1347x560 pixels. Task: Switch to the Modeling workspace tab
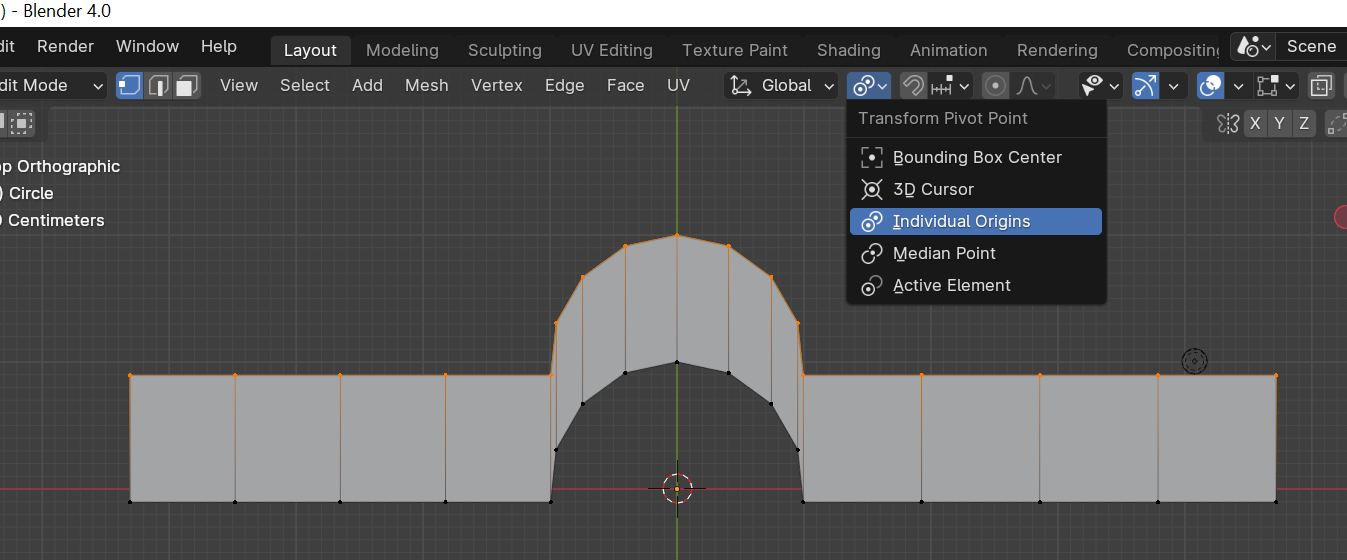tap(402, 50)
